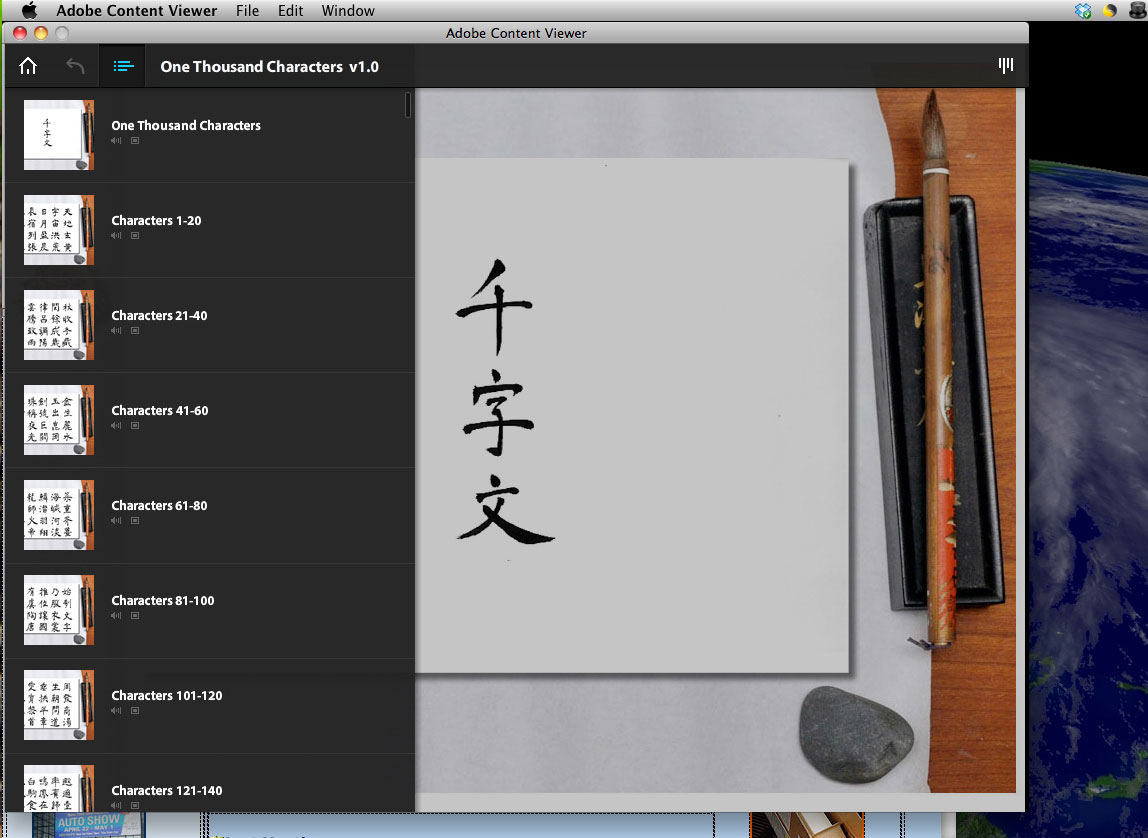Click the yellow-and-black round menu bar status icon

(x=1110, y=11)
